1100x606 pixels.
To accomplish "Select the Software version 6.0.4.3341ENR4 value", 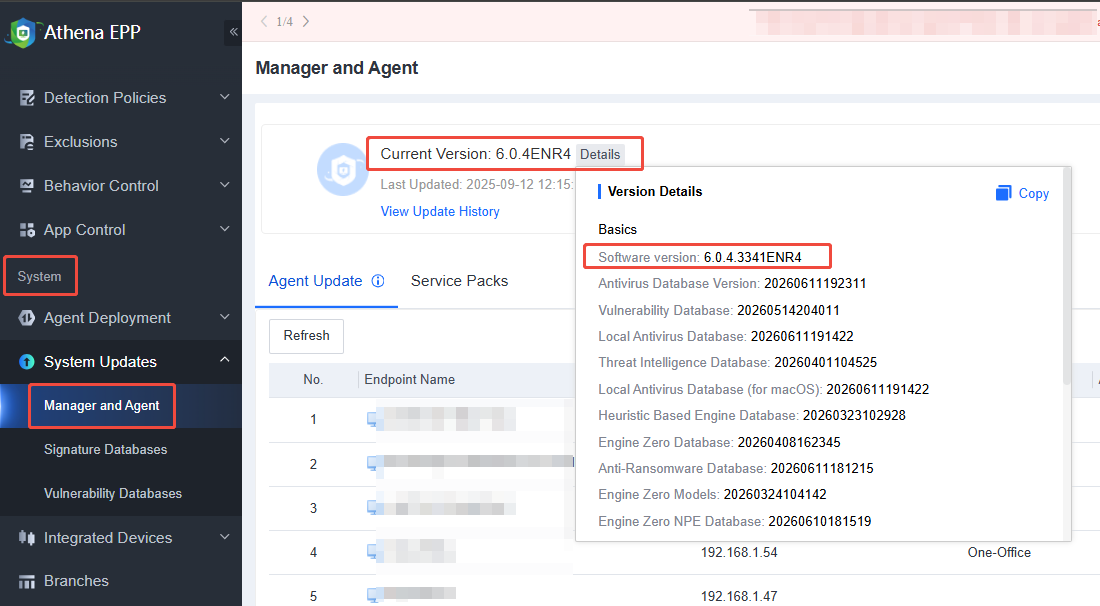I will pos(753,257).
